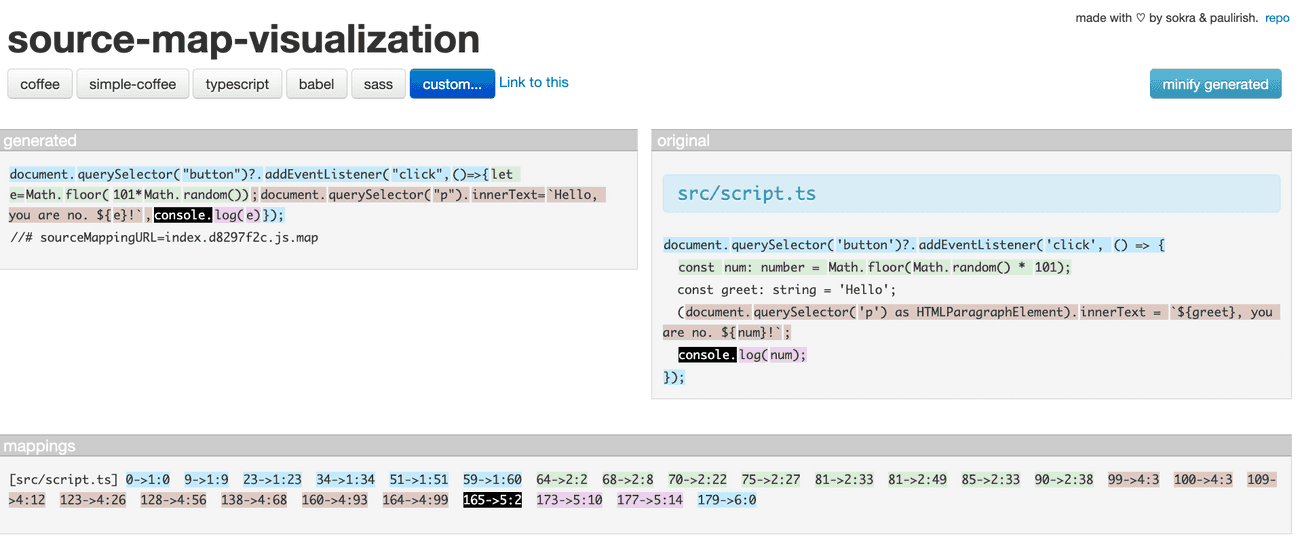Choose the babel example button
The height and width of the screenshot is (552, 1300).
(316, 84)
